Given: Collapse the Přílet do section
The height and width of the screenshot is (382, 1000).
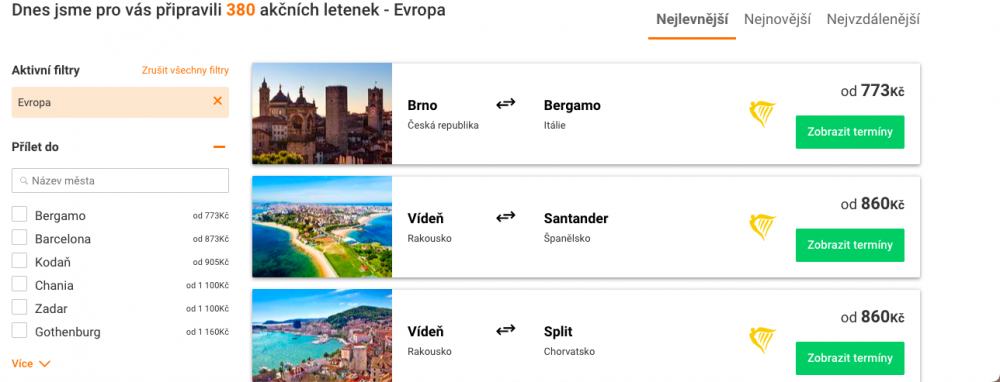Looking at the screenshot, I should [219, 147].
